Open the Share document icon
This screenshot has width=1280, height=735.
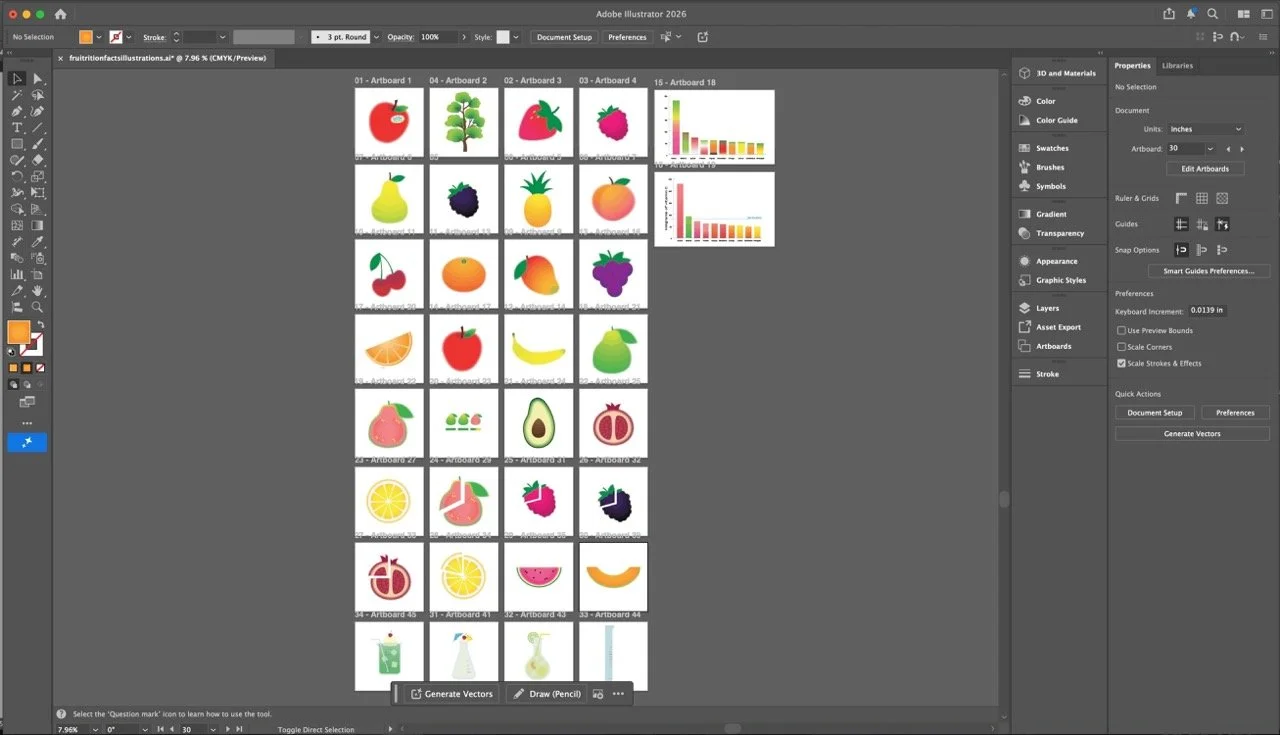coord(1169,14)
